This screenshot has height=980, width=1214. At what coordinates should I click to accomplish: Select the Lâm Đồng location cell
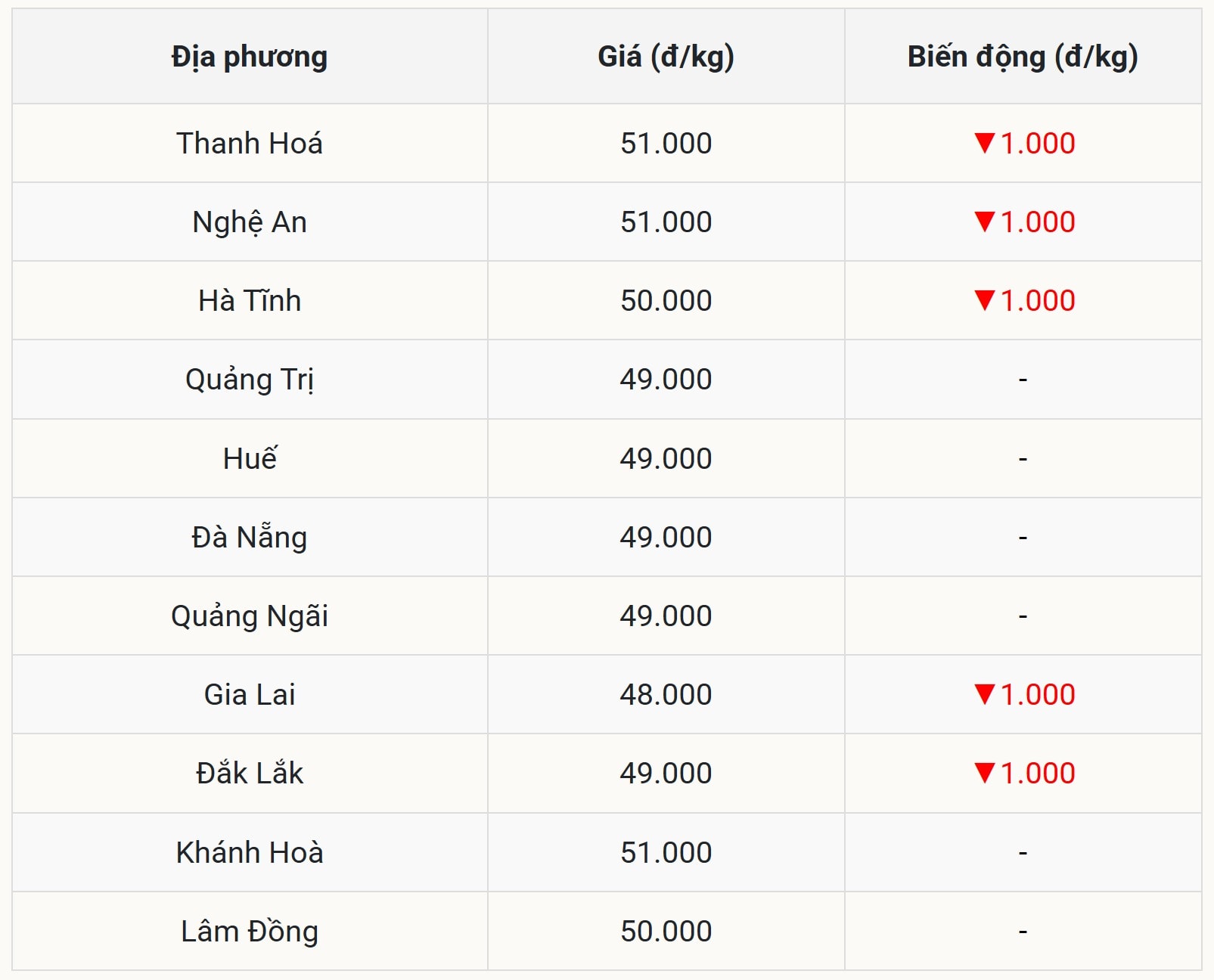coord(250,931)
